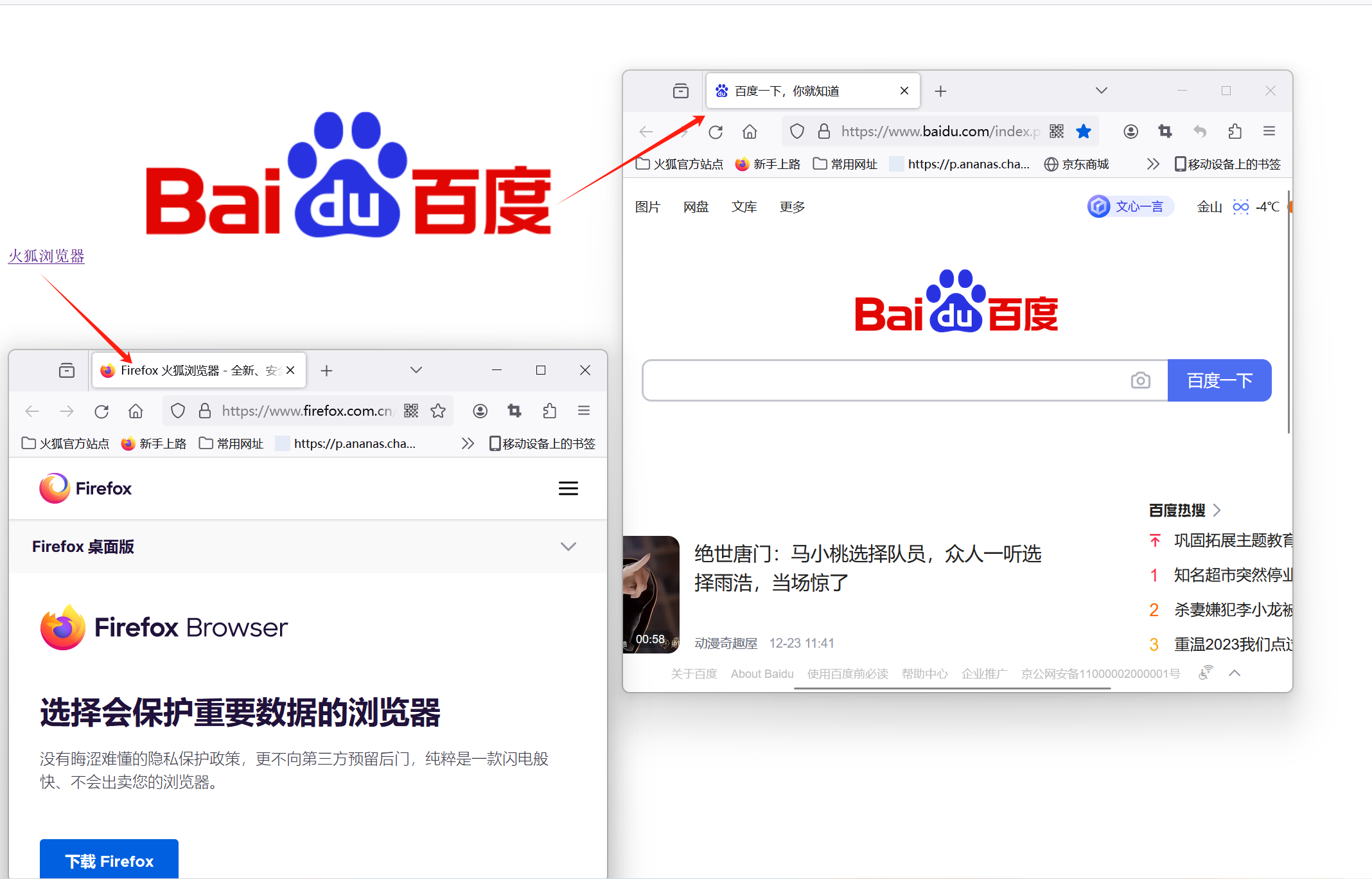Open 京东商城 bookmark
1372x879 pixels.
[1077, 164]
